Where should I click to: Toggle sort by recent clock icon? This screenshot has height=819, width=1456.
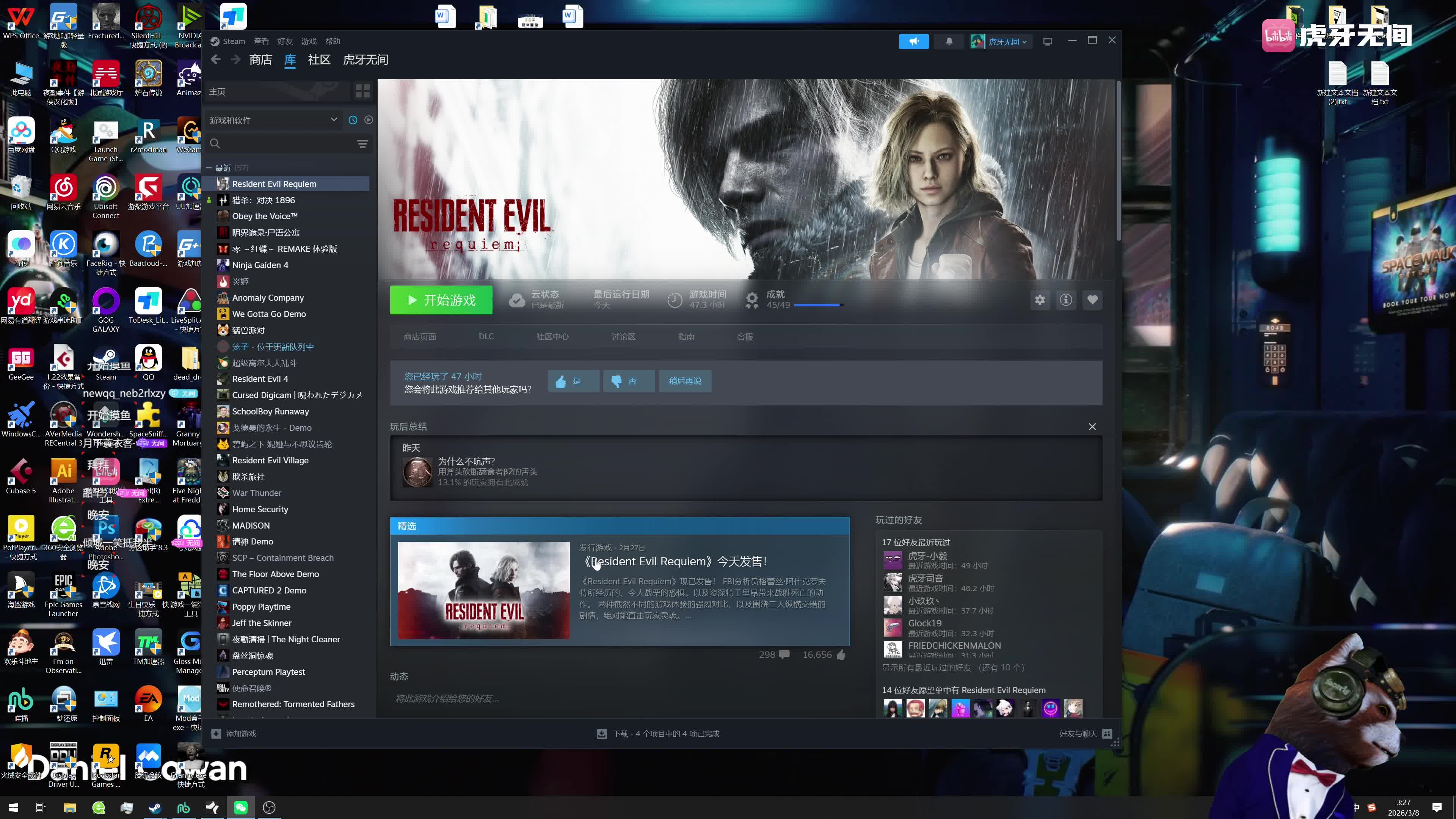click(353, 120)
